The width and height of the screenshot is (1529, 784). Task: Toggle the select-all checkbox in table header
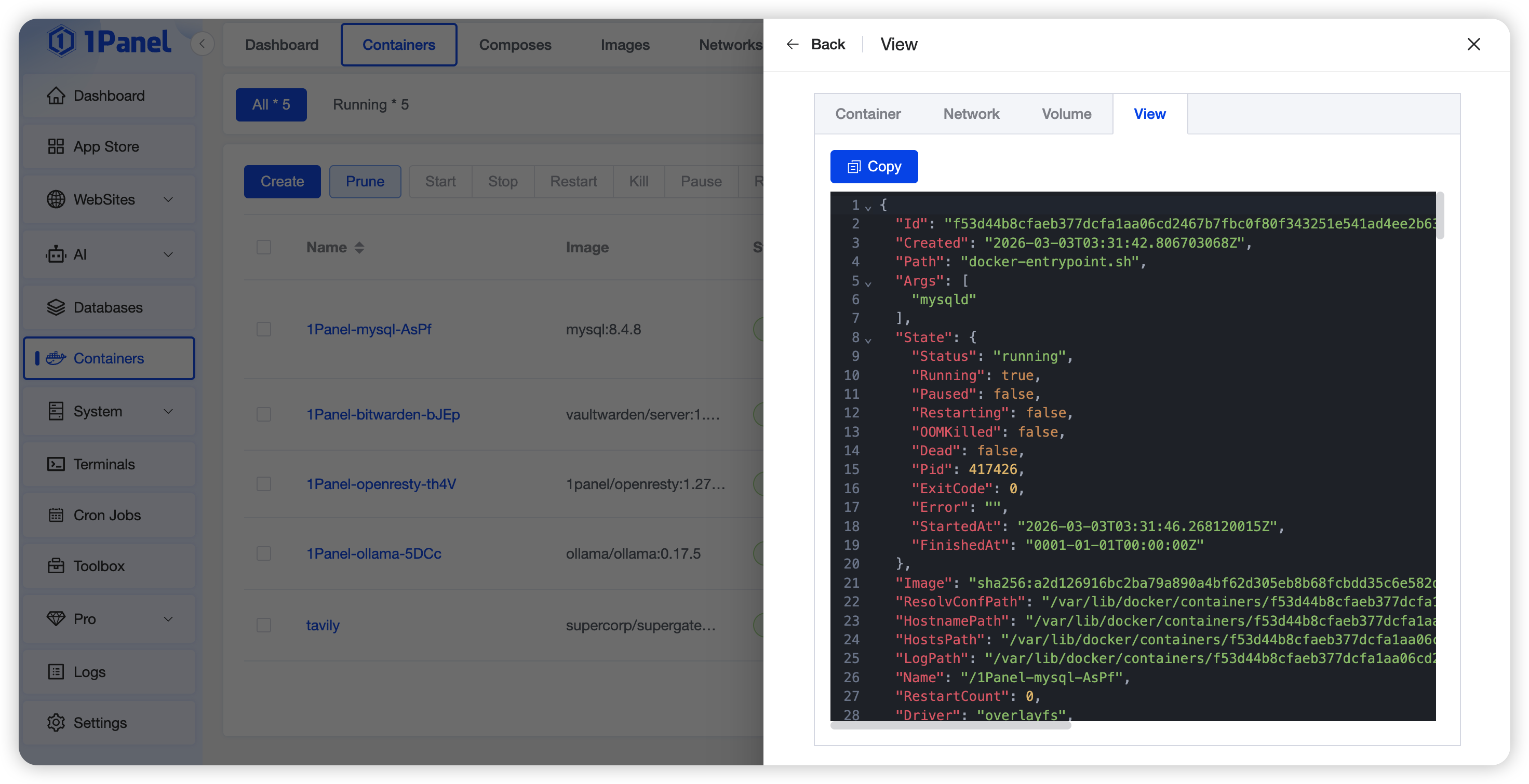coord(263,248)
